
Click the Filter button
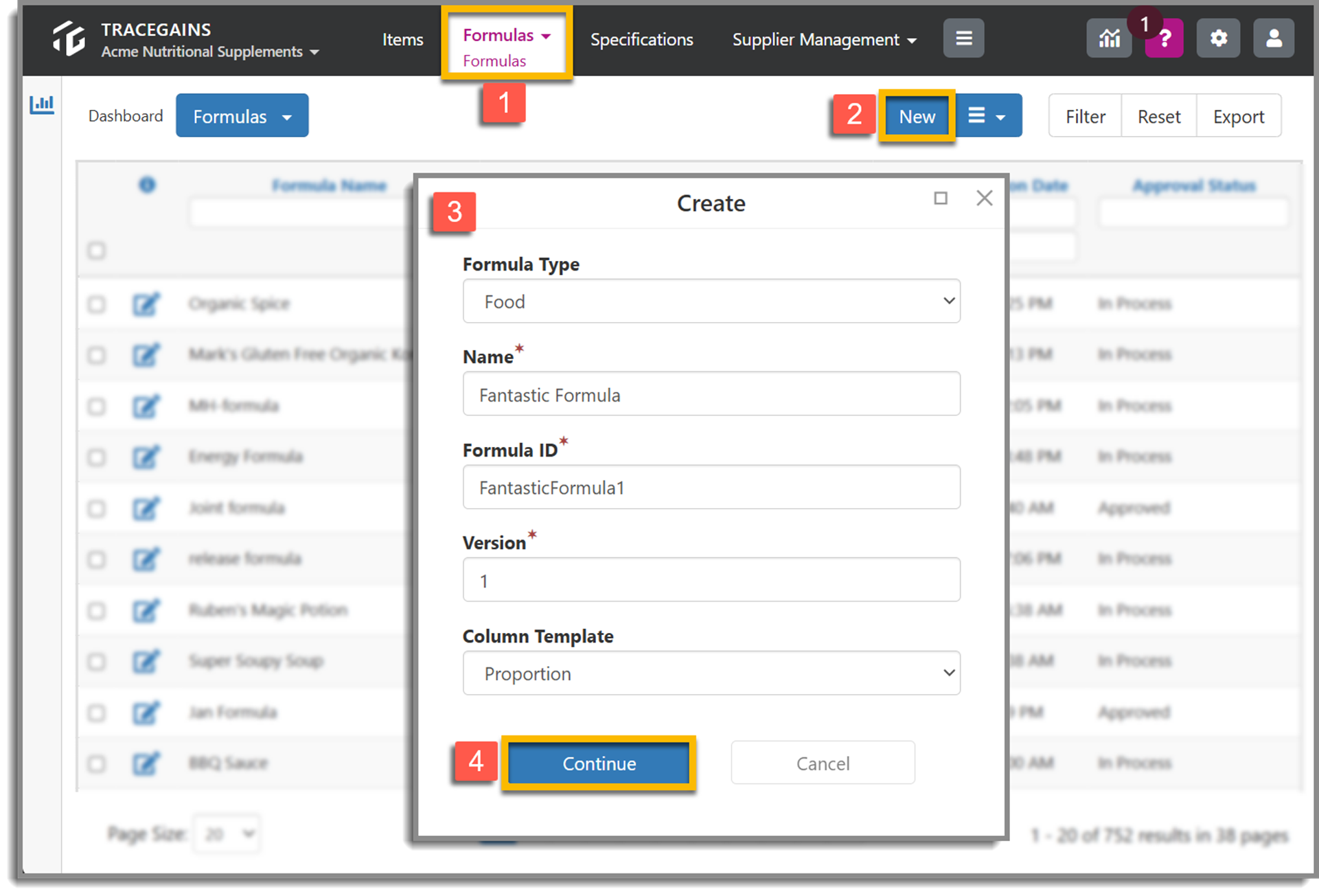(x=1086, y=116)
